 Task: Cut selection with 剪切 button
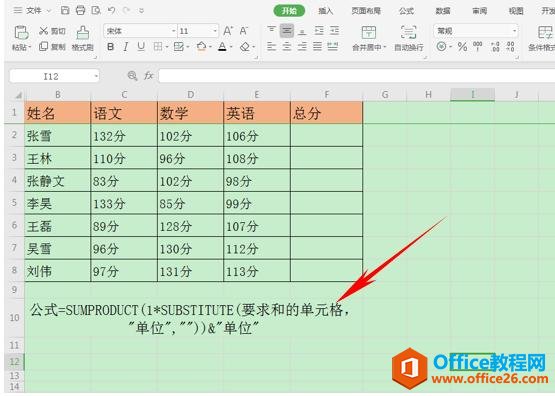52,31
